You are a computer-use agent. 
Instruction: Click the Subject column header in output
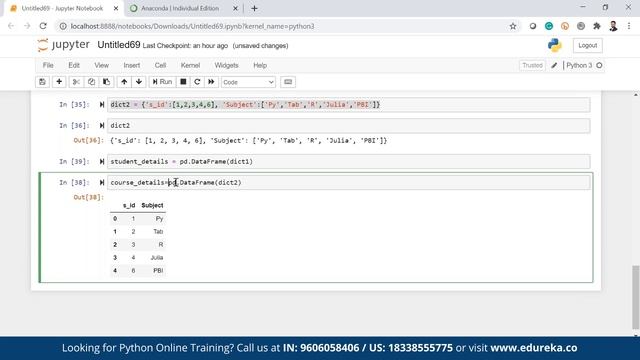pyautogui.click(x=152, y=205)
